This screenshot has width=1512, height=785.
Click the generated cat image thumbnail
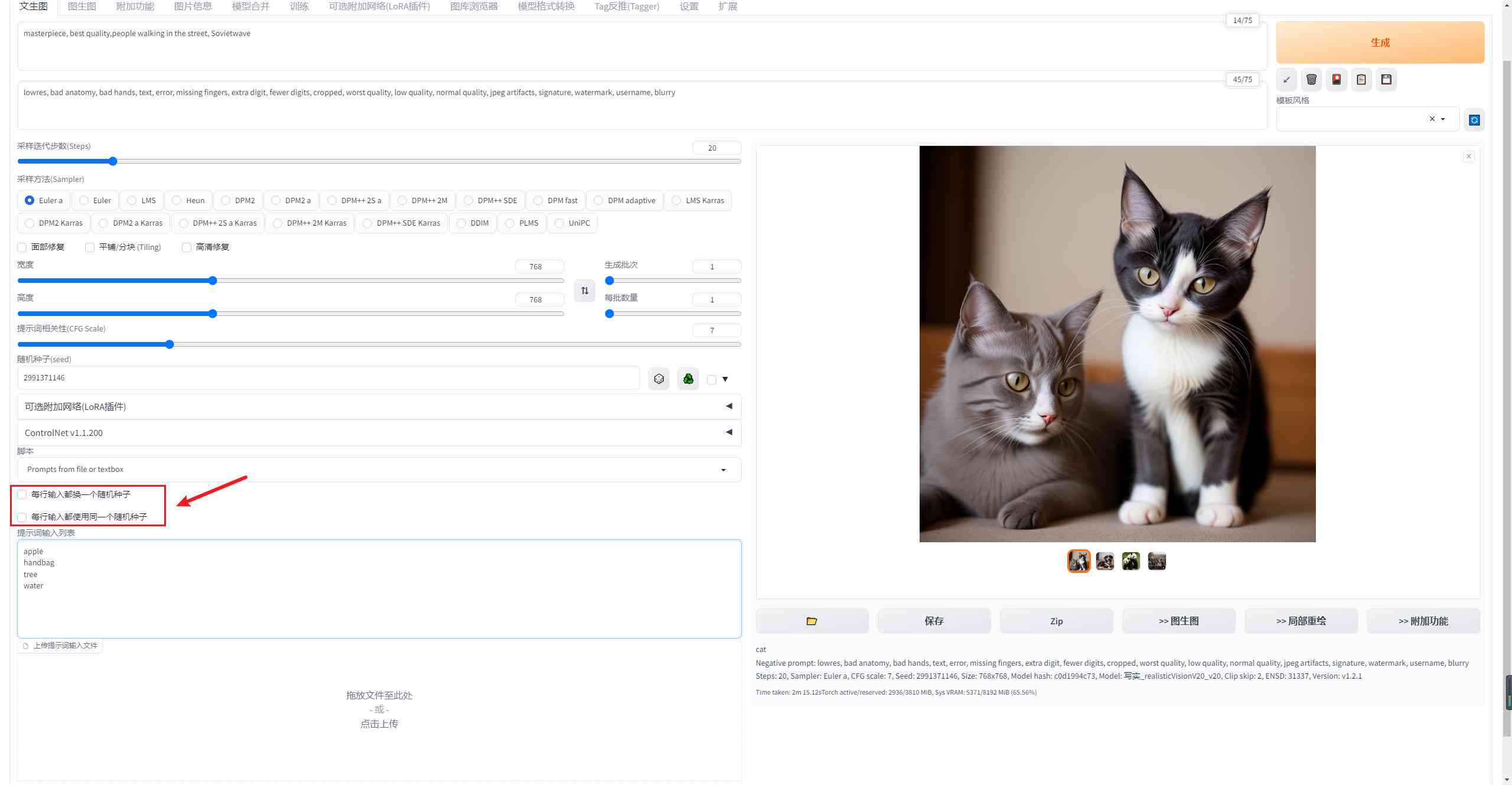[1078, 561]
